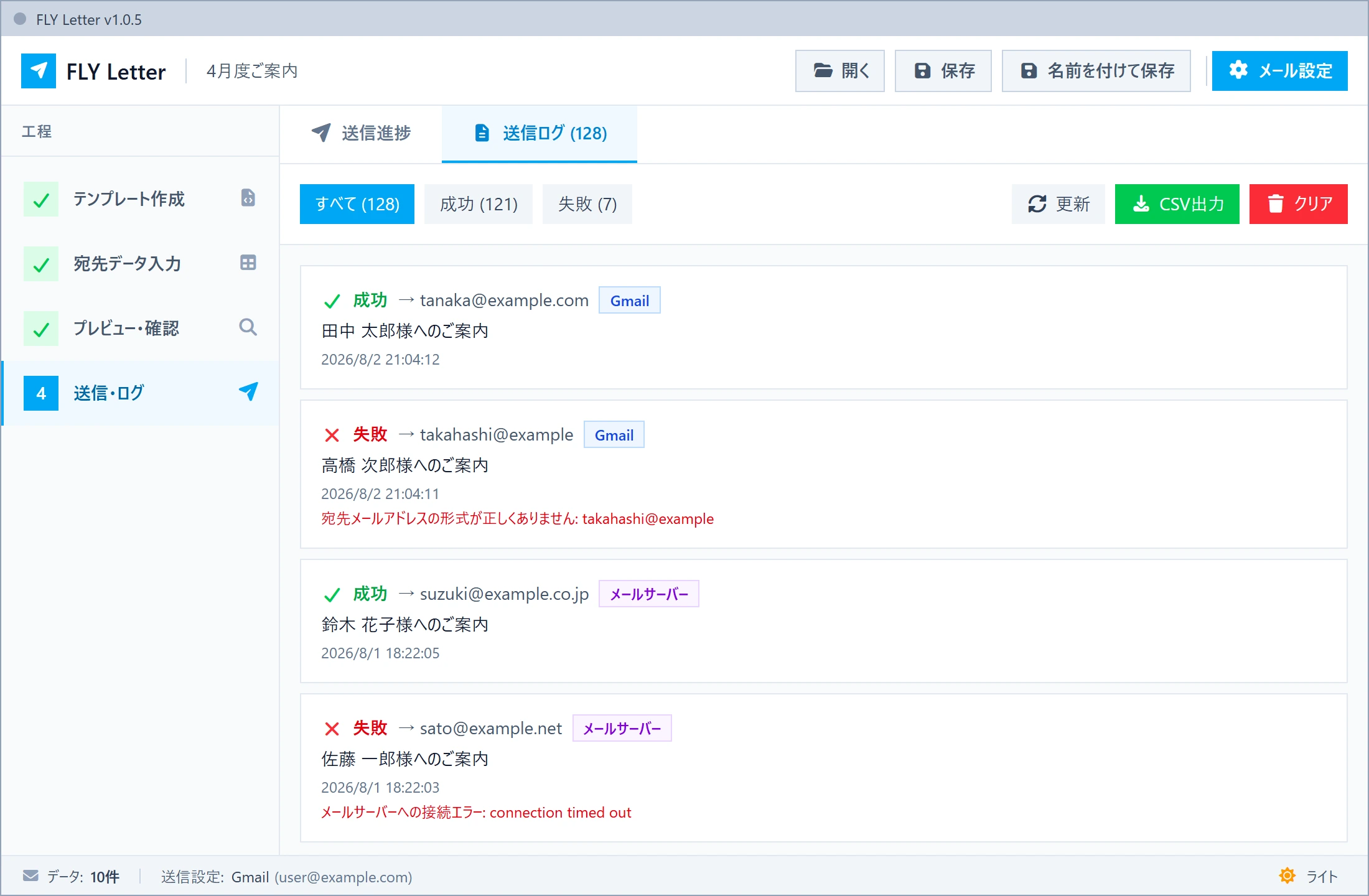Click failure X for takahashi@example
This screenshot has height=896, width=1369.
pos(332,436)
